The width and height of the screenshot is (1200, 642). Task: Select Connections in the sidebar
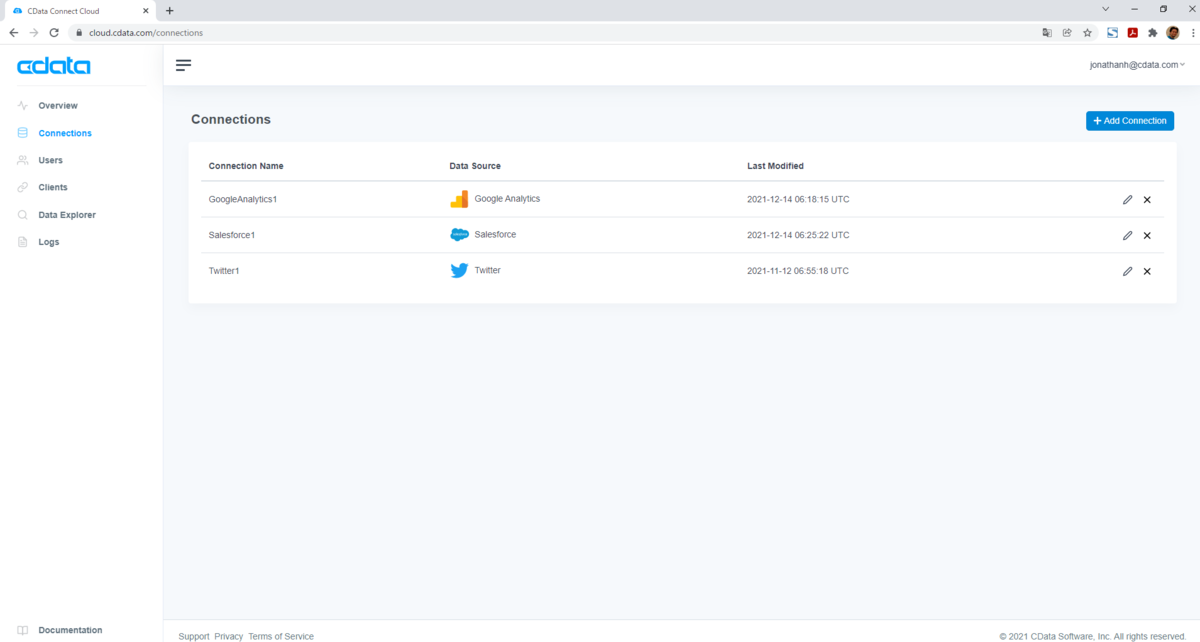point(65,133)
